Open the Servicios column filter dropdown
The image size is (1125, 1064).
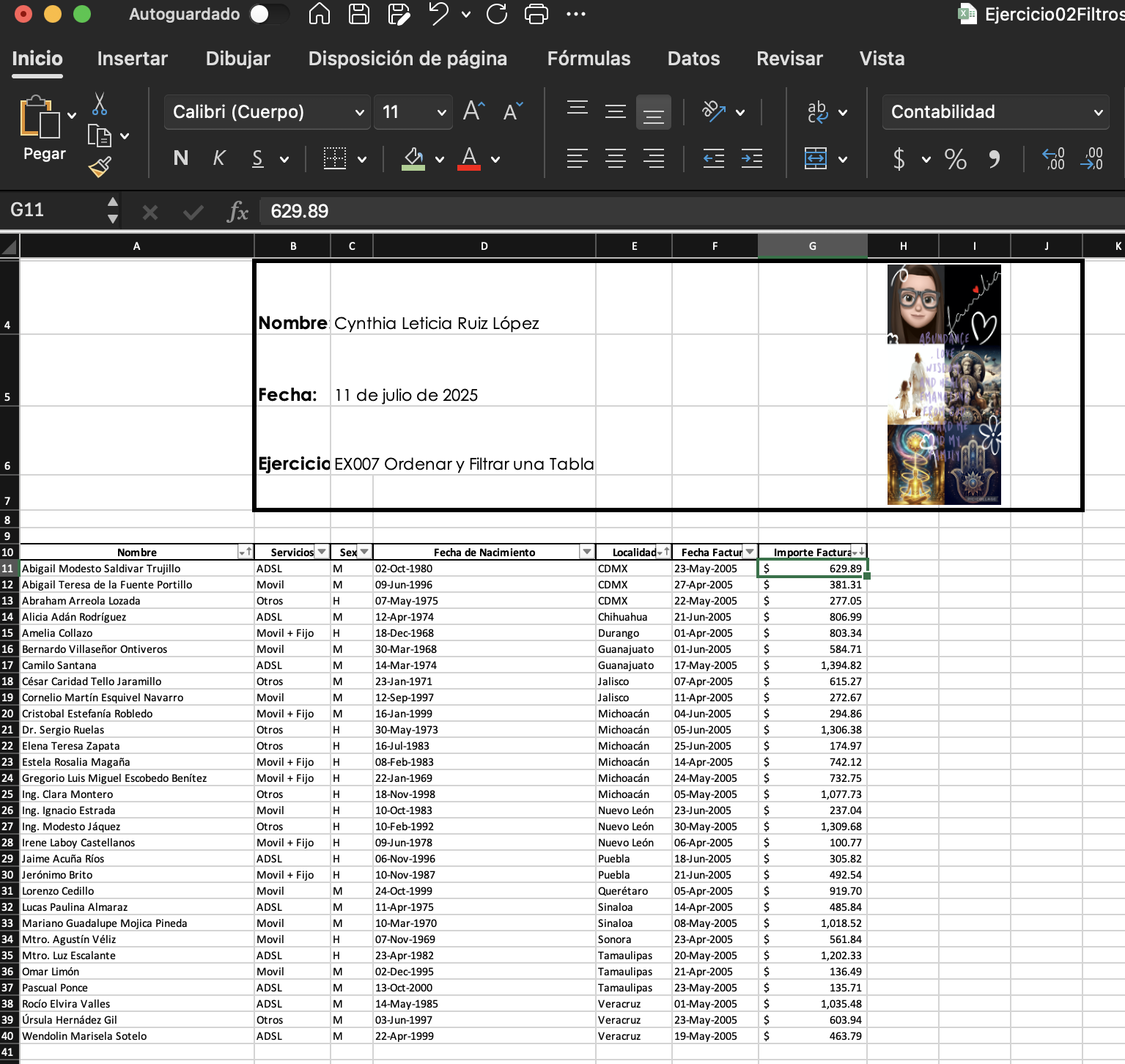point(322,552)
